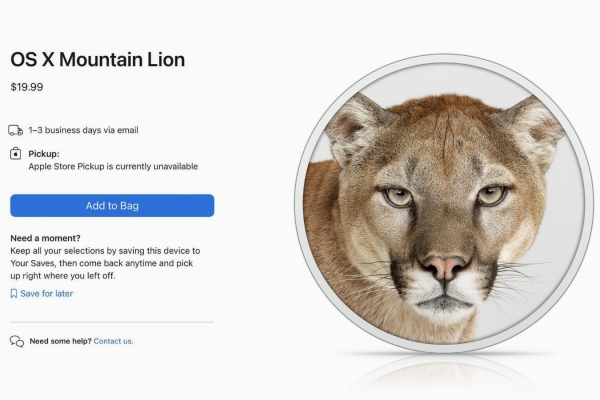Click the Need some help? text
Image resolution: width=600 pixels, height=400 pixels.
(x=60, y=341)
